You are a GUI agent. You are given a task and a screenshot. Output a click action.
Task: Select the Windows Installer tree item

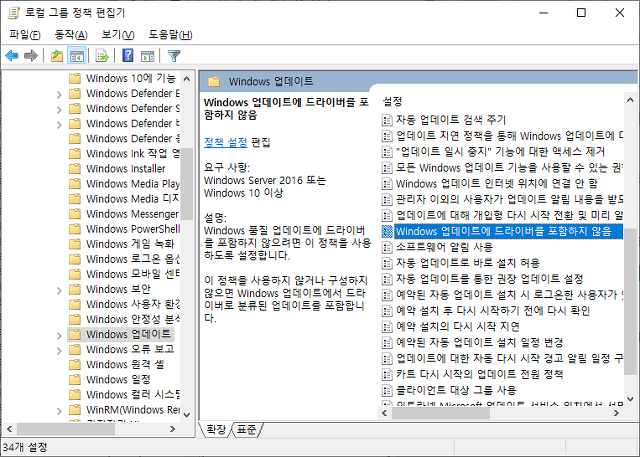click(126, 169)
